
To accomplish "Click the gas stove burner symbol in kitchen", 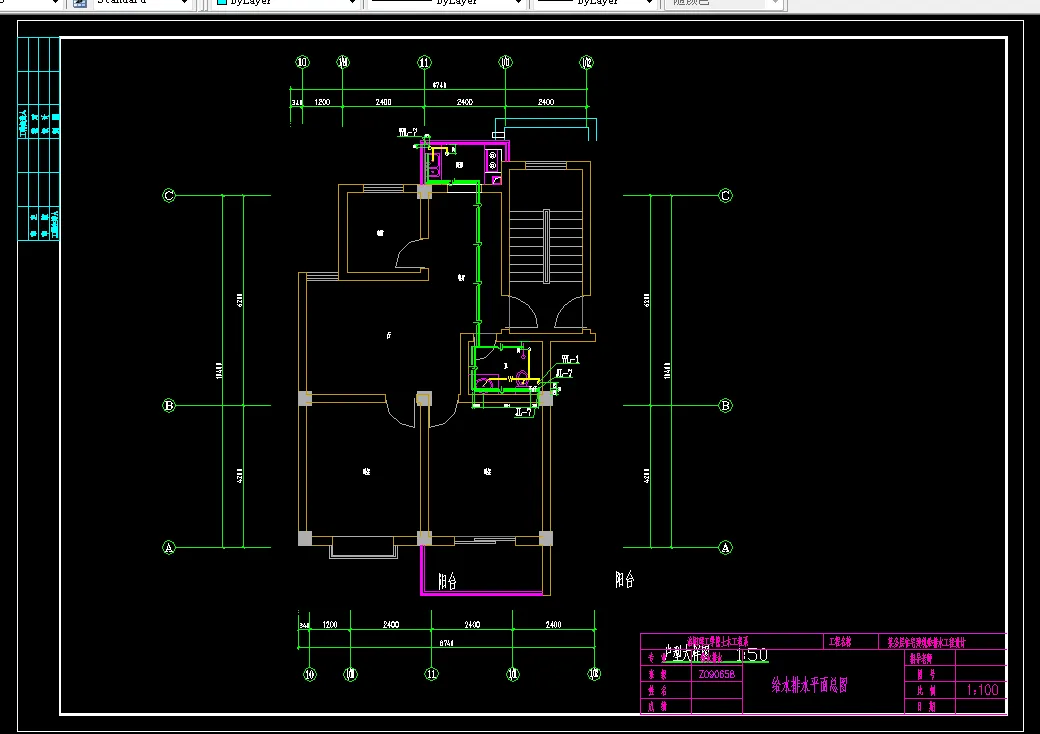I will coord(493,160).
